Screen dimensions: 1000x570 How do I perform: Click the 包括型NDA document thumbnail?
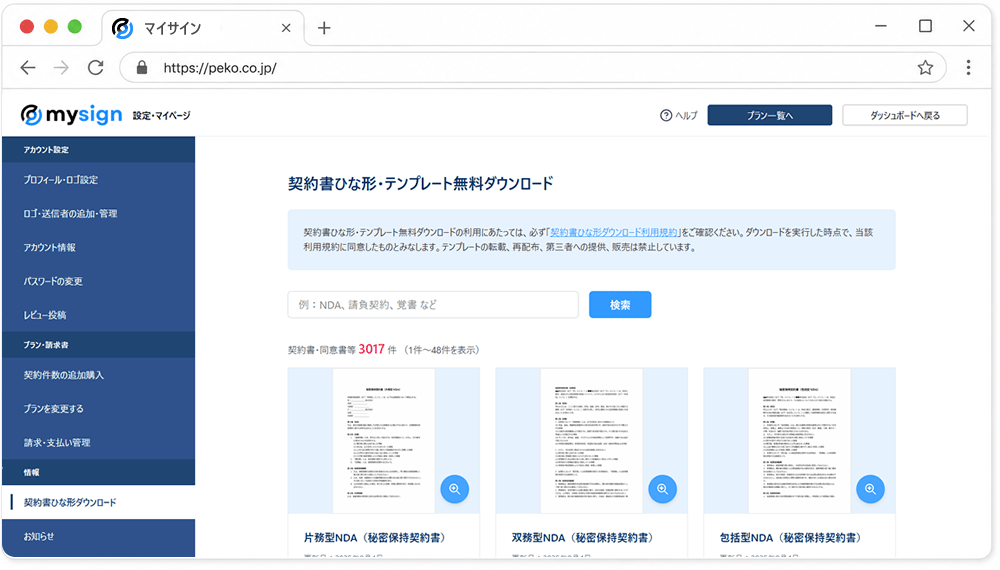pyautogui.click(x=800, y=441)
